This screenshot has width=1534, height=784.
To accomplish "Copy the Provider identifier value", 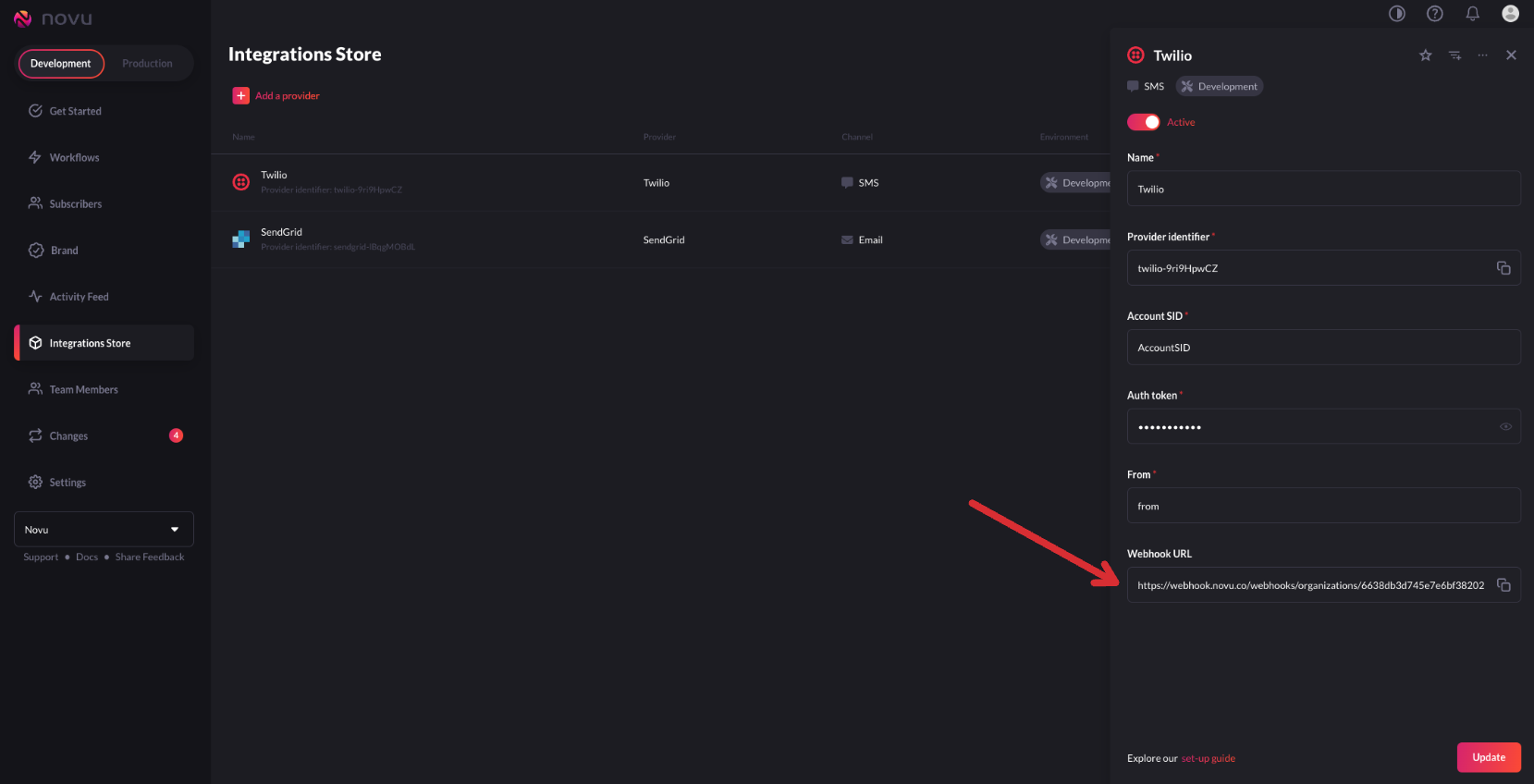I will click(1503, 268).
